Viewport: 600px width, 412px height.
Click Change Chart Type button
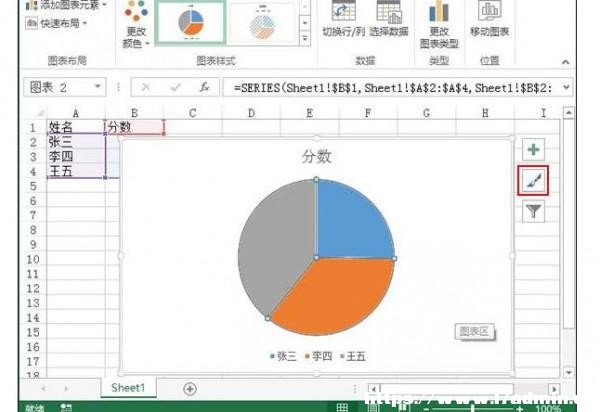439,25
